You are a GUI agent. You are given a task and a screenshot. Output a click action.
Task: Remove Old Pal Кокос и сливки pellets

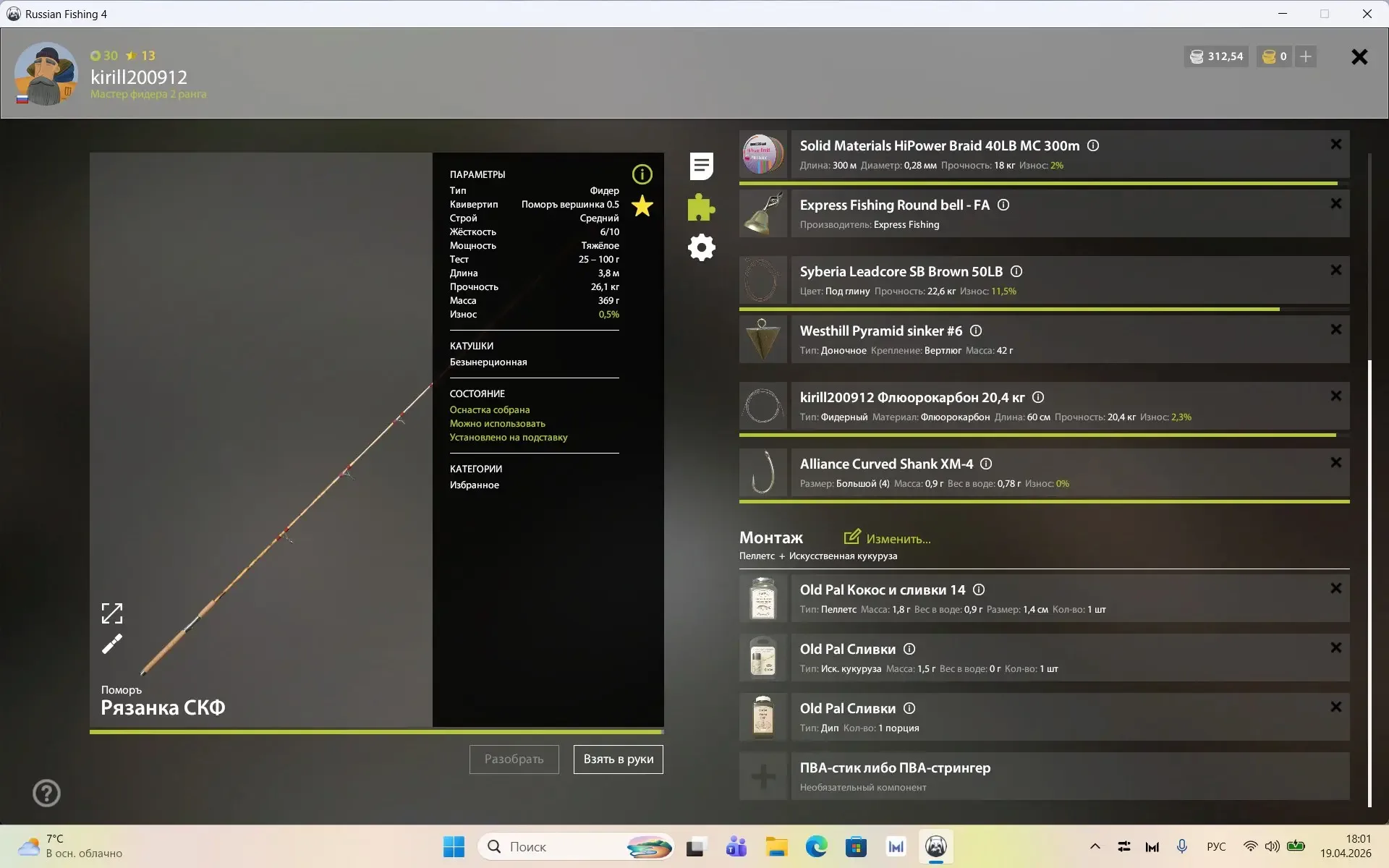(1335, 589)
